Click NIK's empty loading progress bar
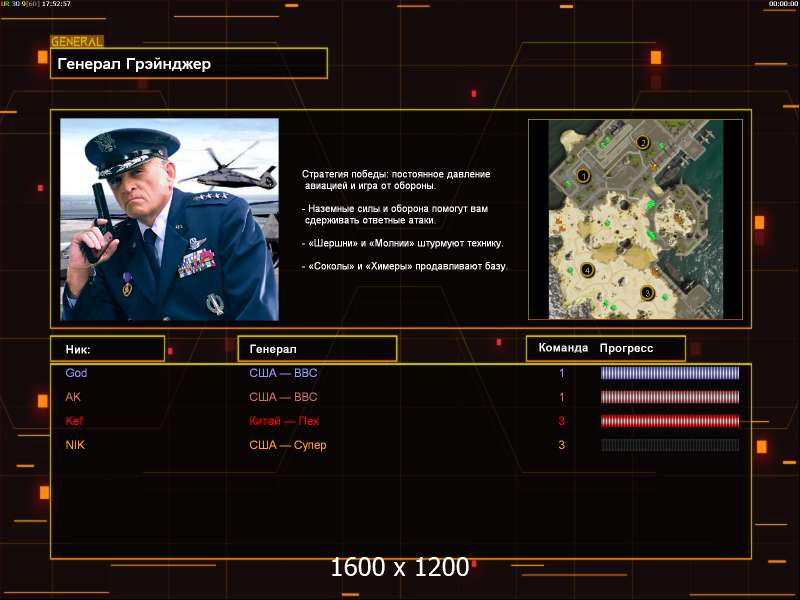This screenshot has width=800, height=600. click(670, 445)
